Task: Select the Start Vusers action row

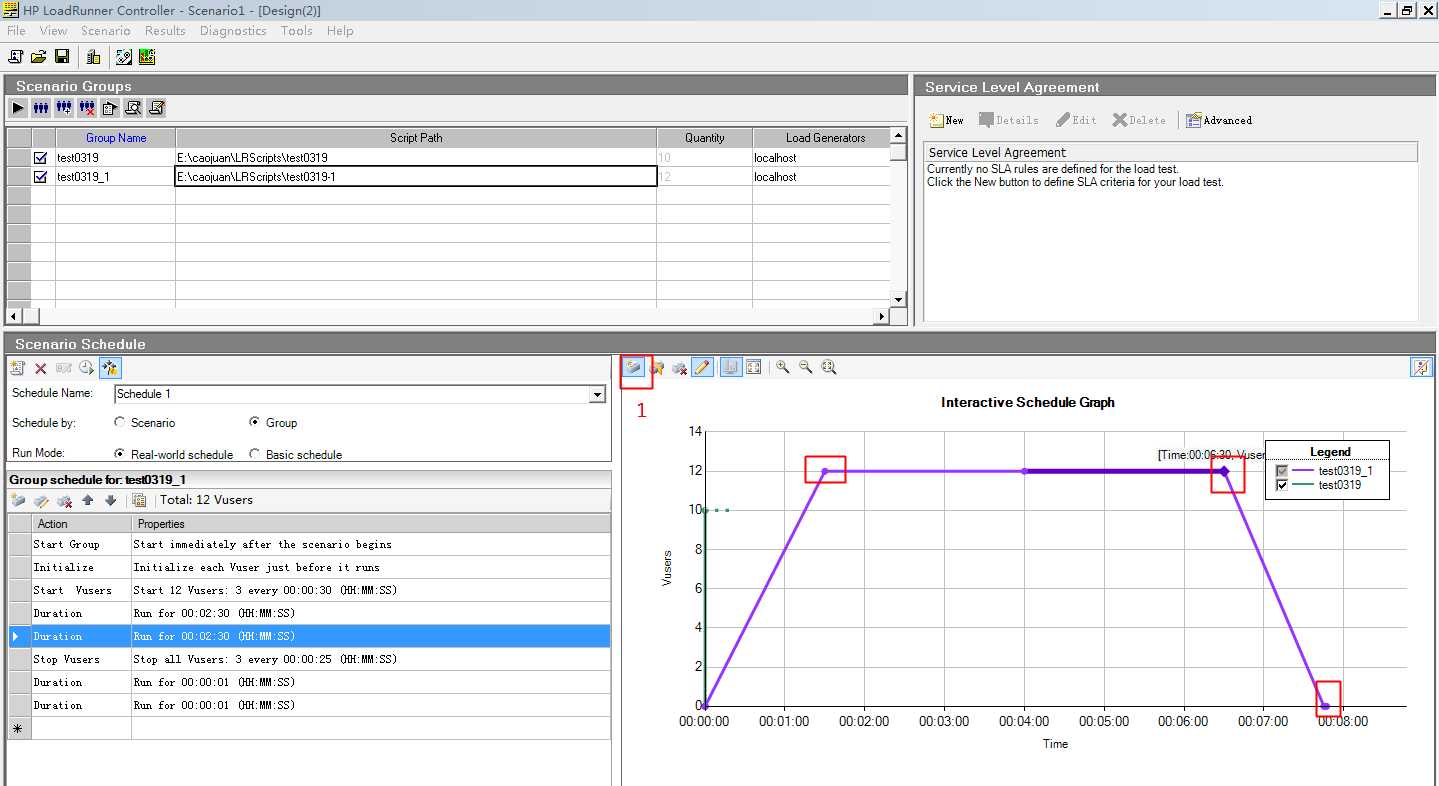Action: tap(310, 590)
